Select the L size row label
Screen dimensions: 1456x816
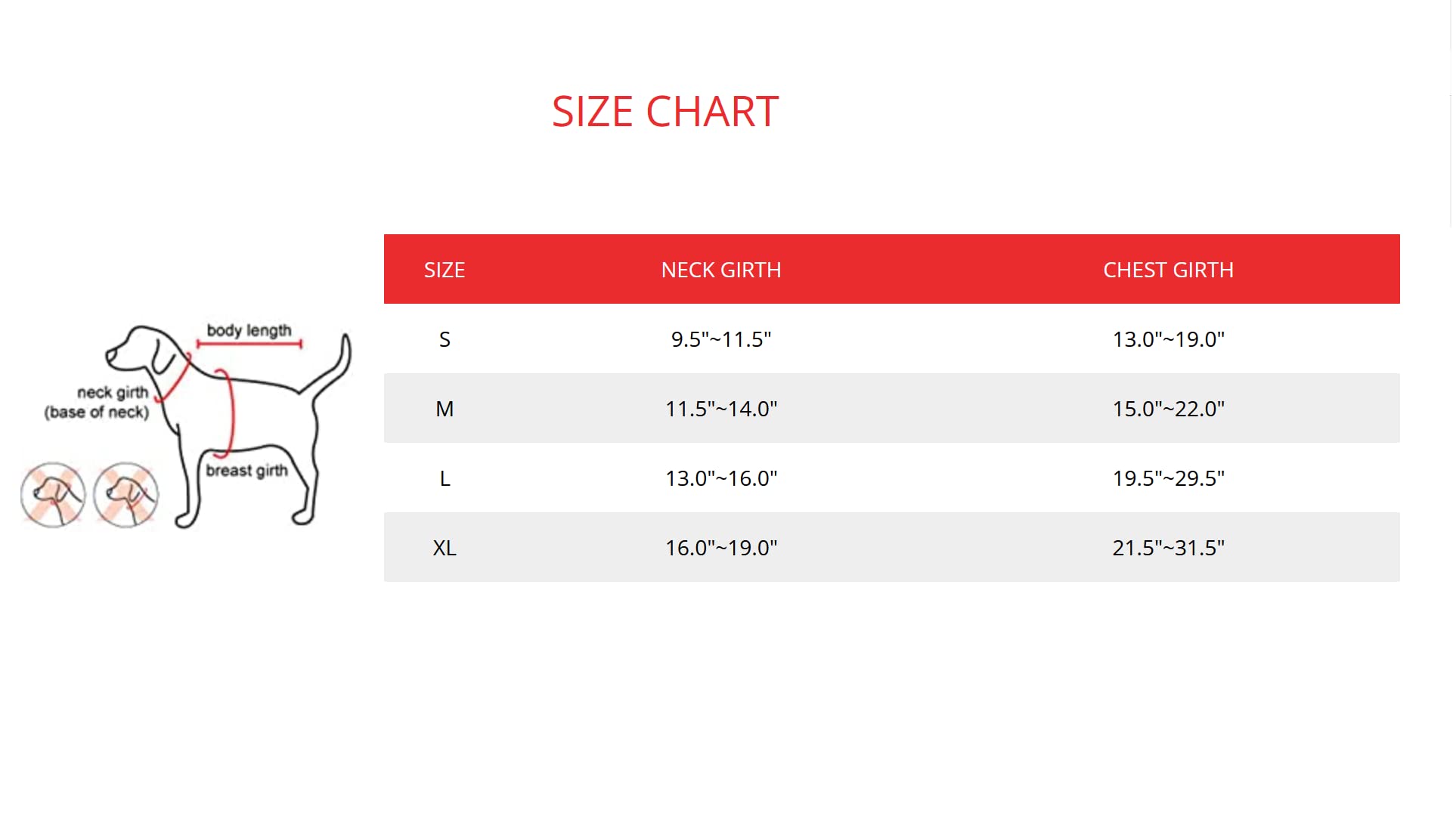pyautogui.click(x=445, y=478)
